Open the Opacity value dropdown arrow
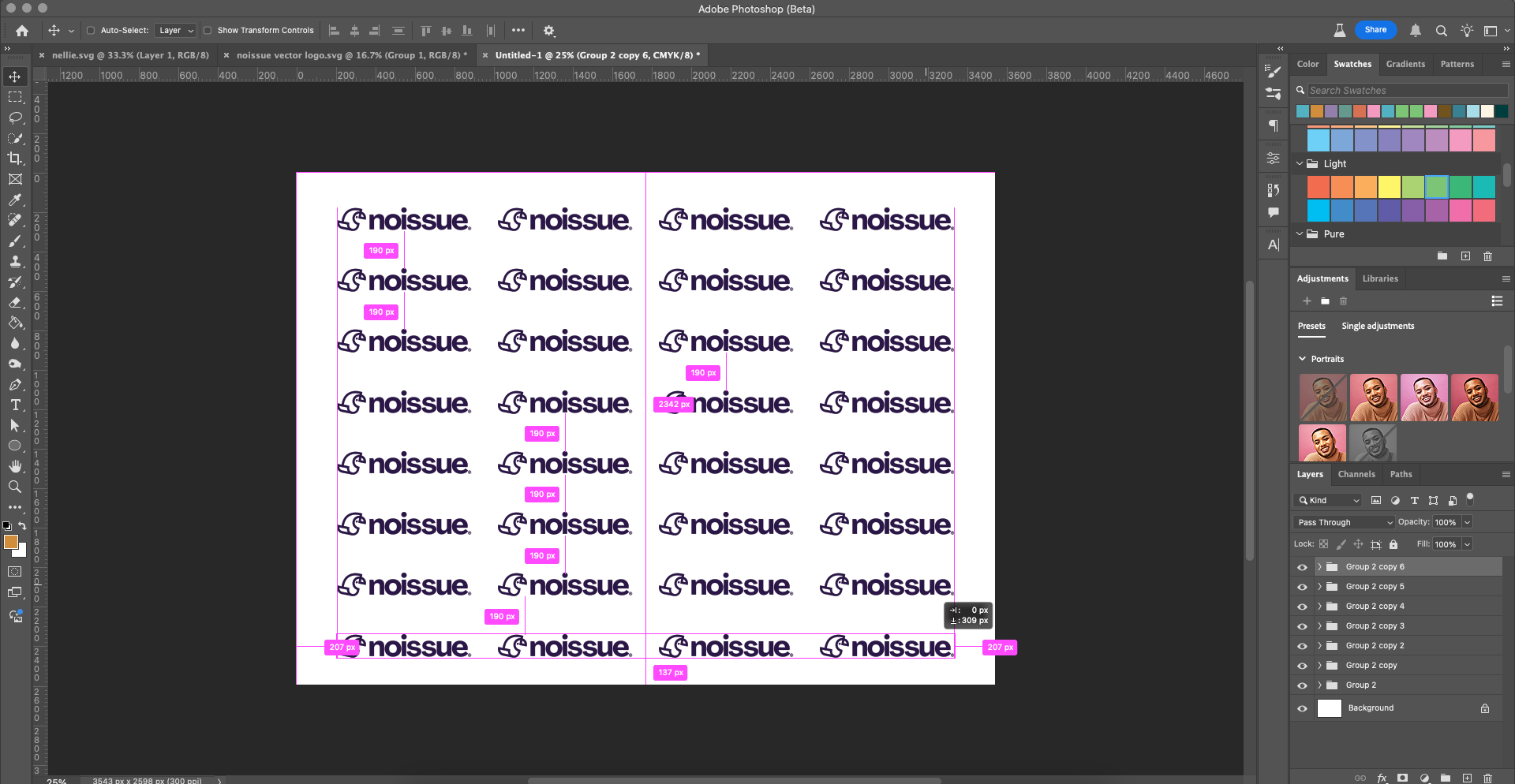 pos(1468,522)
